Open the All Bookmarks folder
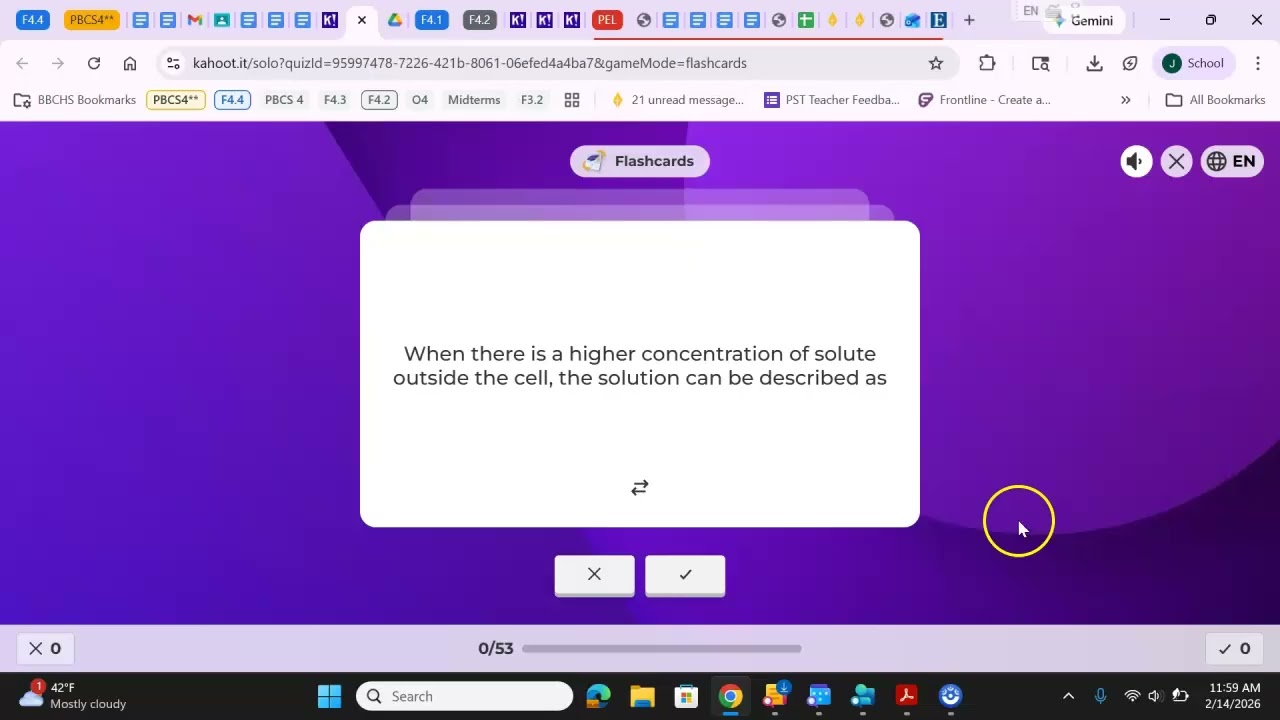The height and width of the screenshot is (720, 1280). click(x=1216, y=100)
